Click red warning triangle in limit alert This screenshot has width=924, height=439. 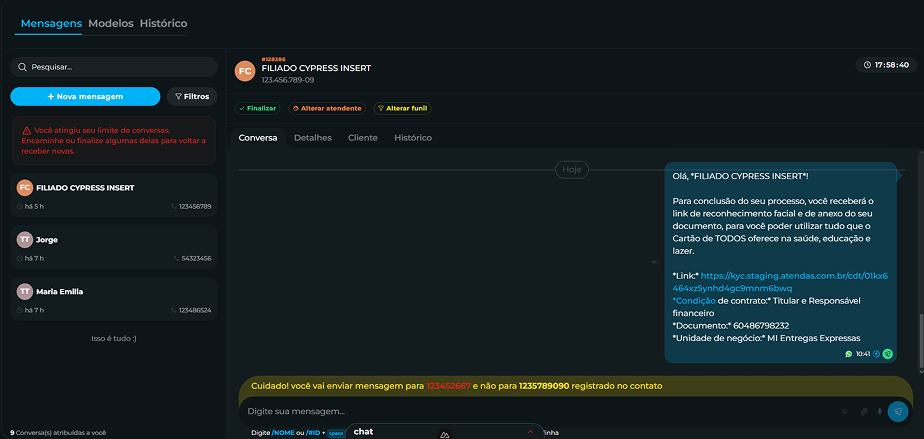click(x=27, y=130)
